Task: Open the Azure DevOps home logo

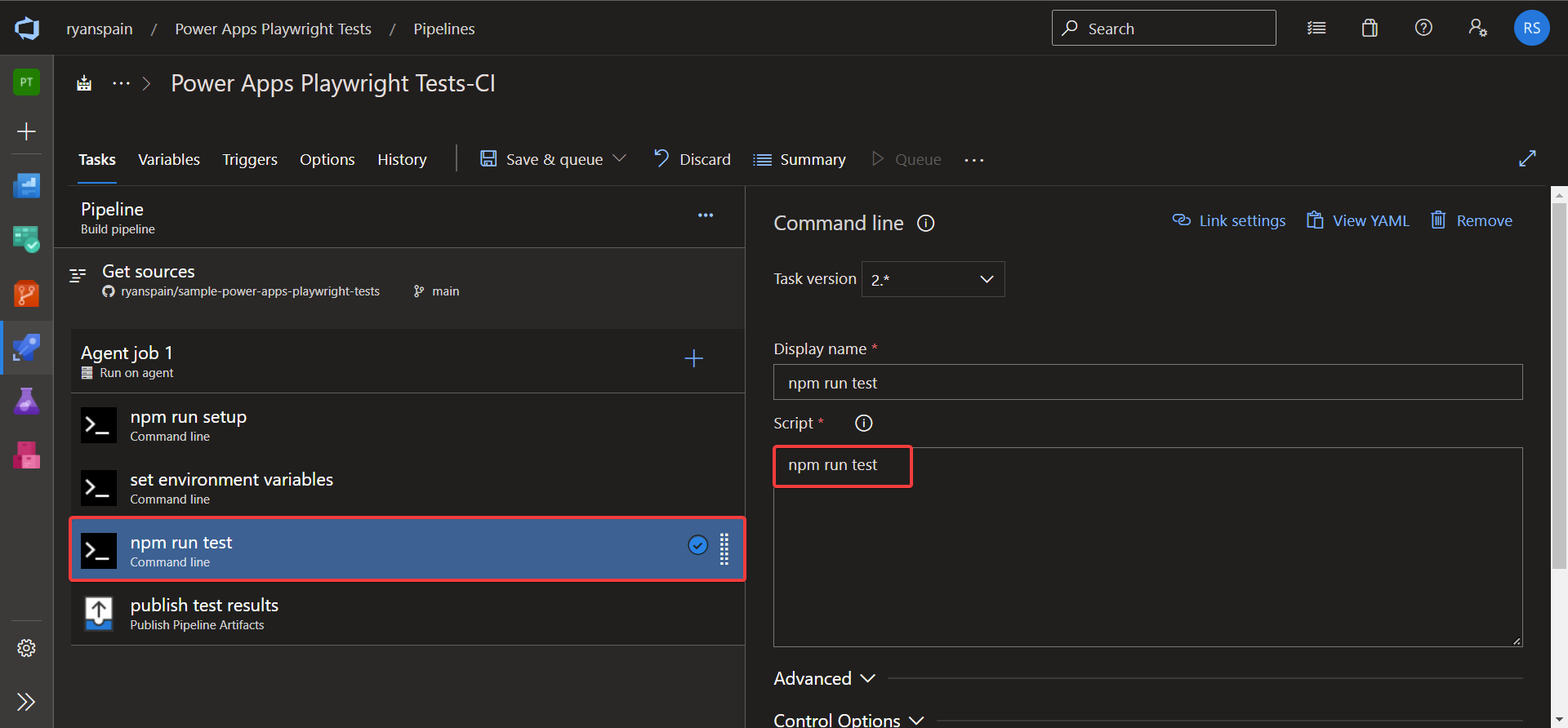Action: pyautogui.click(x=27, y=29)
